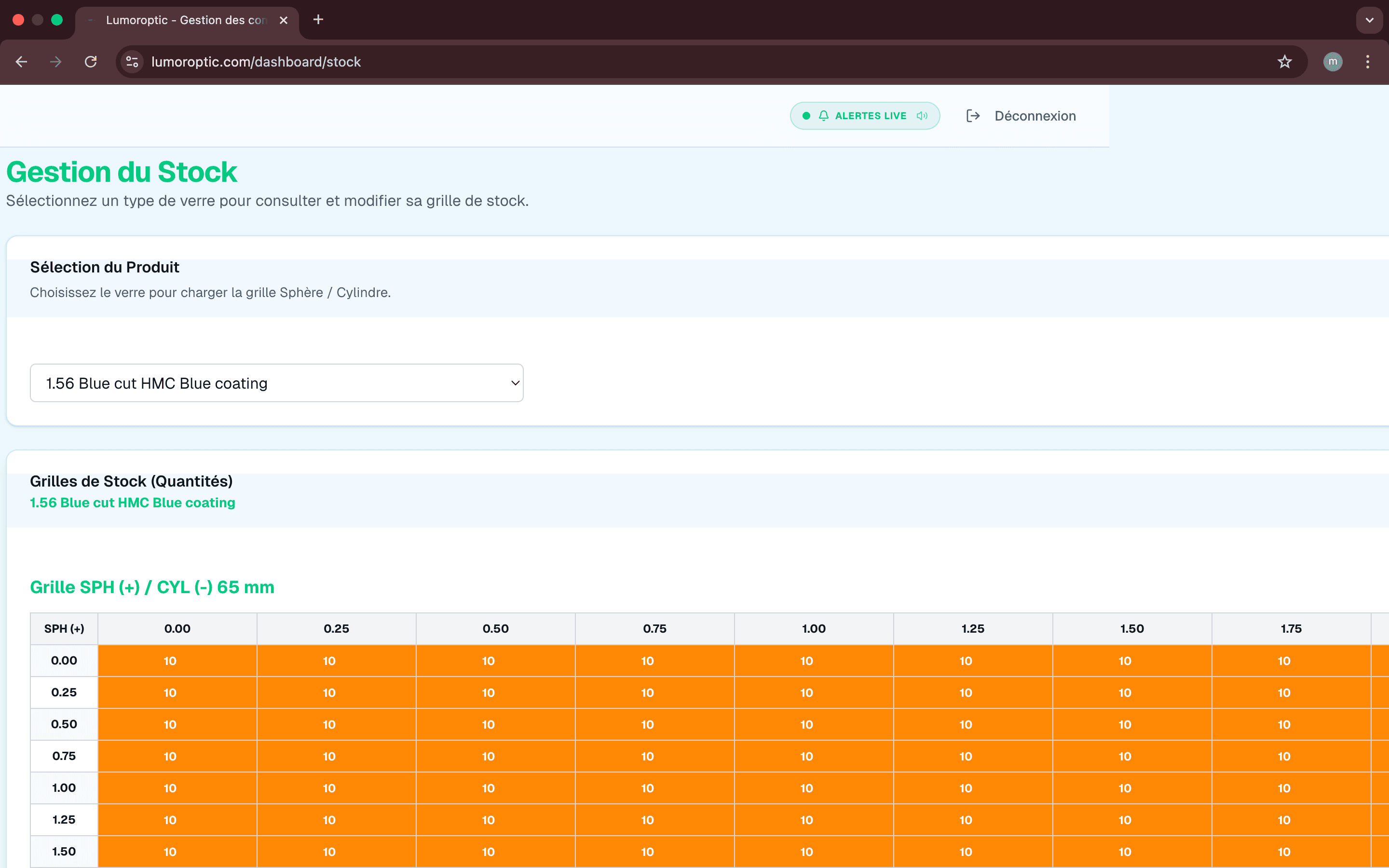Reload the page with the refresh icon
This screenshot has height=868, width=1389.
click(x=91, y=61)
